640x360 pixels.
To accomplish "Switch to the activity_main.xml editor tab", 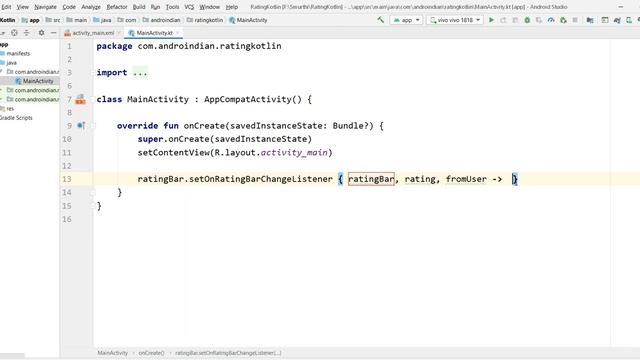I will click(93, 33).
